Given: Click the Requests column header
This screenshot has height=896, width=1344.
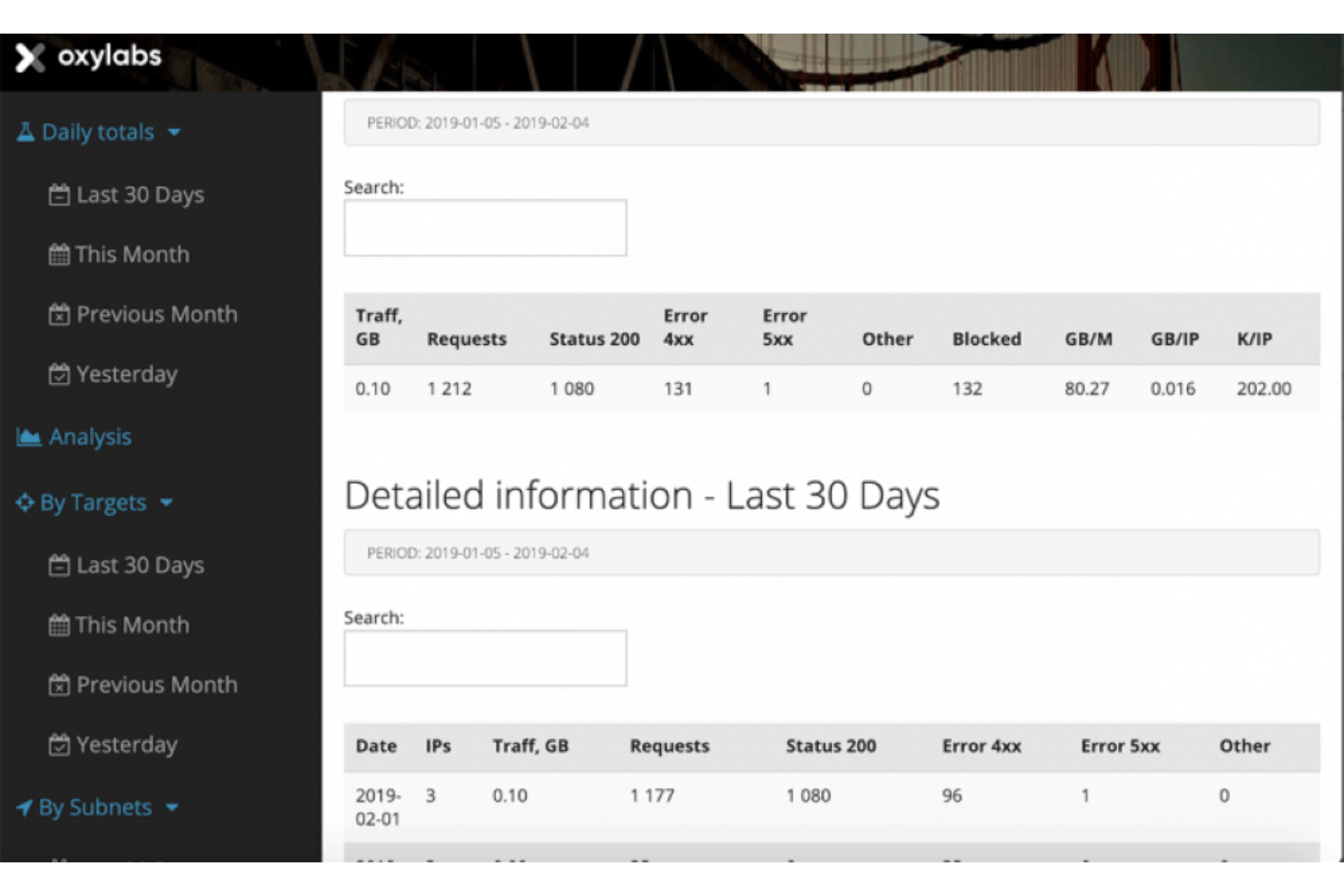Looking at the screenshot, I should (x=467, y=339).
